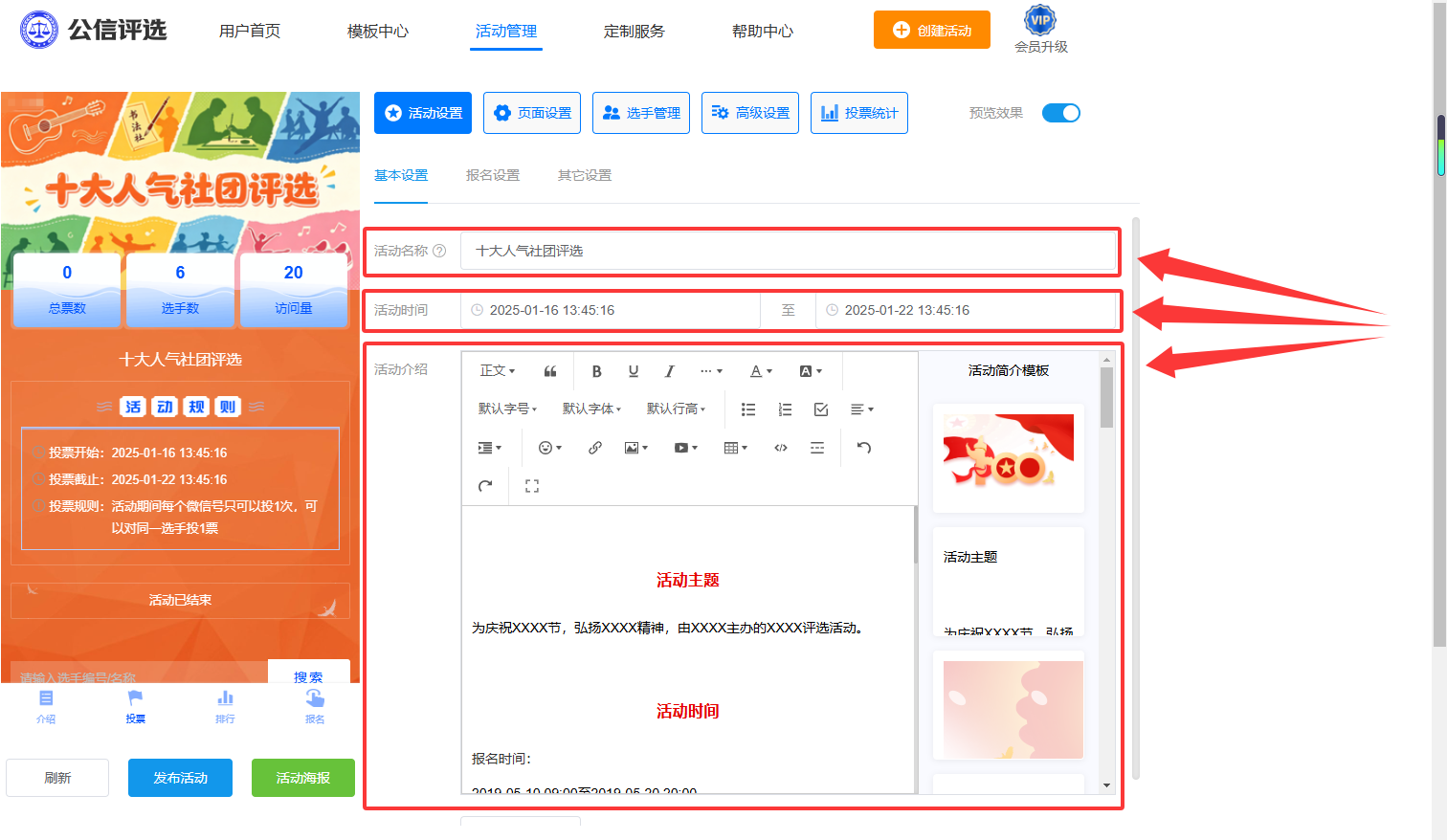
Task: Switch to the 报名设置 tab
Action: 493,175
